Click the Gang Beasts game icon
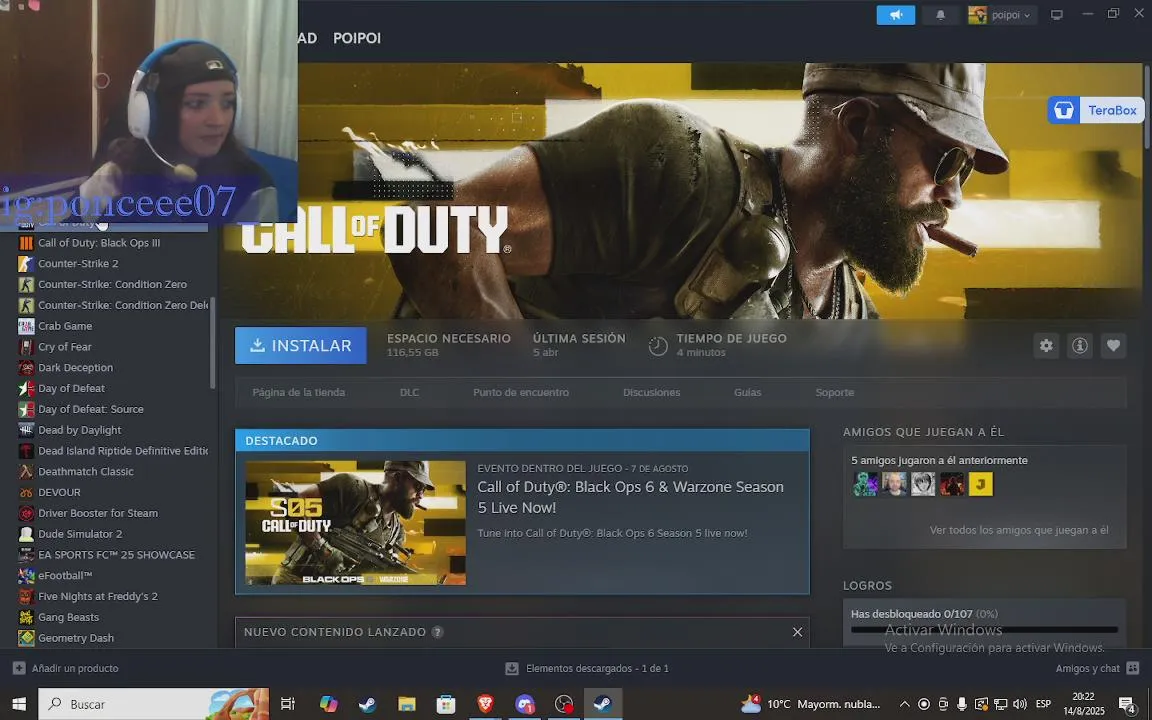 26,617
